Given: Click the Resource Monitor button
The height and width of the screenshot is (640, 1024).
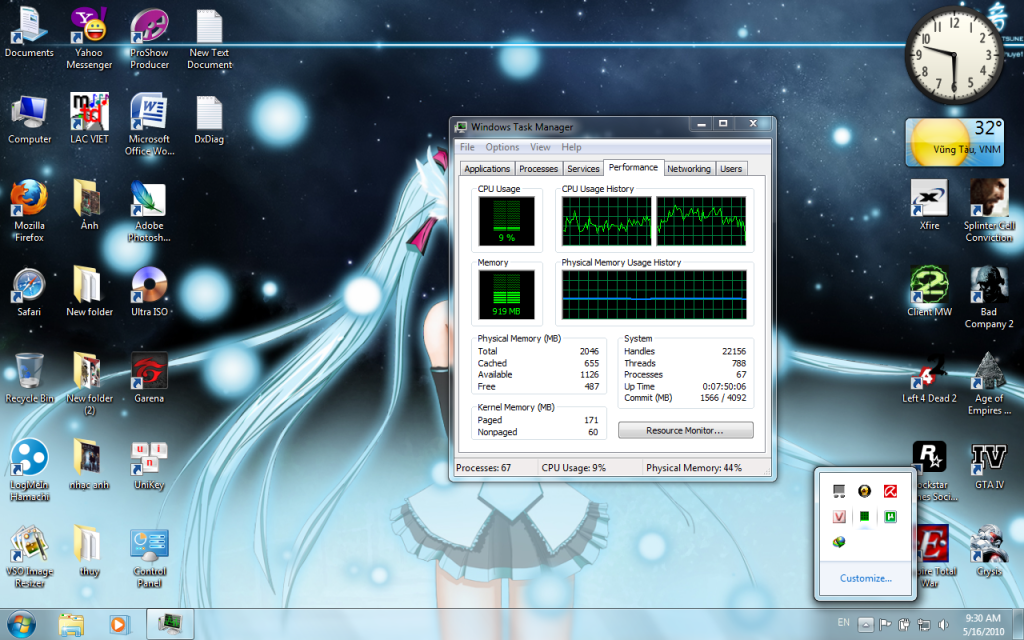Looking at the screenshot, I should point(685,430).
